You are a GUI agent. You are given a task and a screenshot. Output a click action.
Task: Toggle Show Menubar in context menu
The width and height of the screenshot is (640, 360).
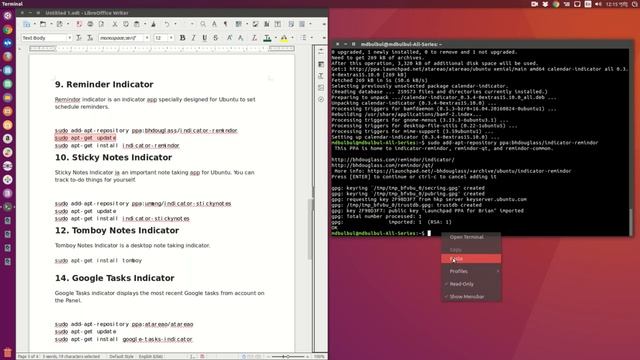[x=471, y=297]
